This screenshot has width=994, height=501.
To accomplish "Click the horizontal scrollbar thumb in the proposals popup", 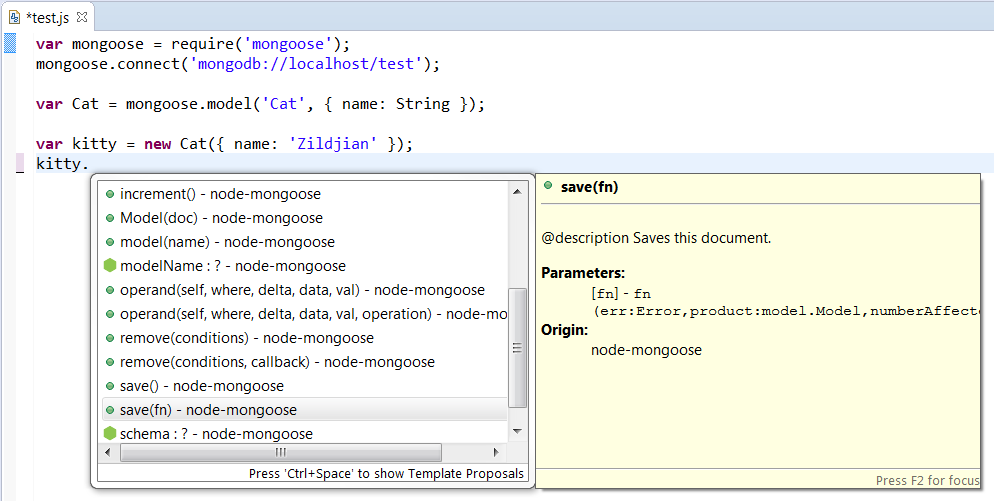I will (x=280, y=452).
